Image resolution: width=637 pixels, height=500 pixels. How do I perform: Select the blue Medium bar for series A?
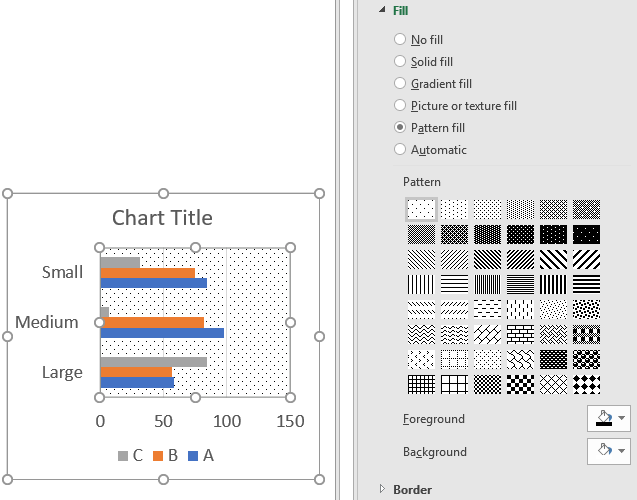(162, 333)
